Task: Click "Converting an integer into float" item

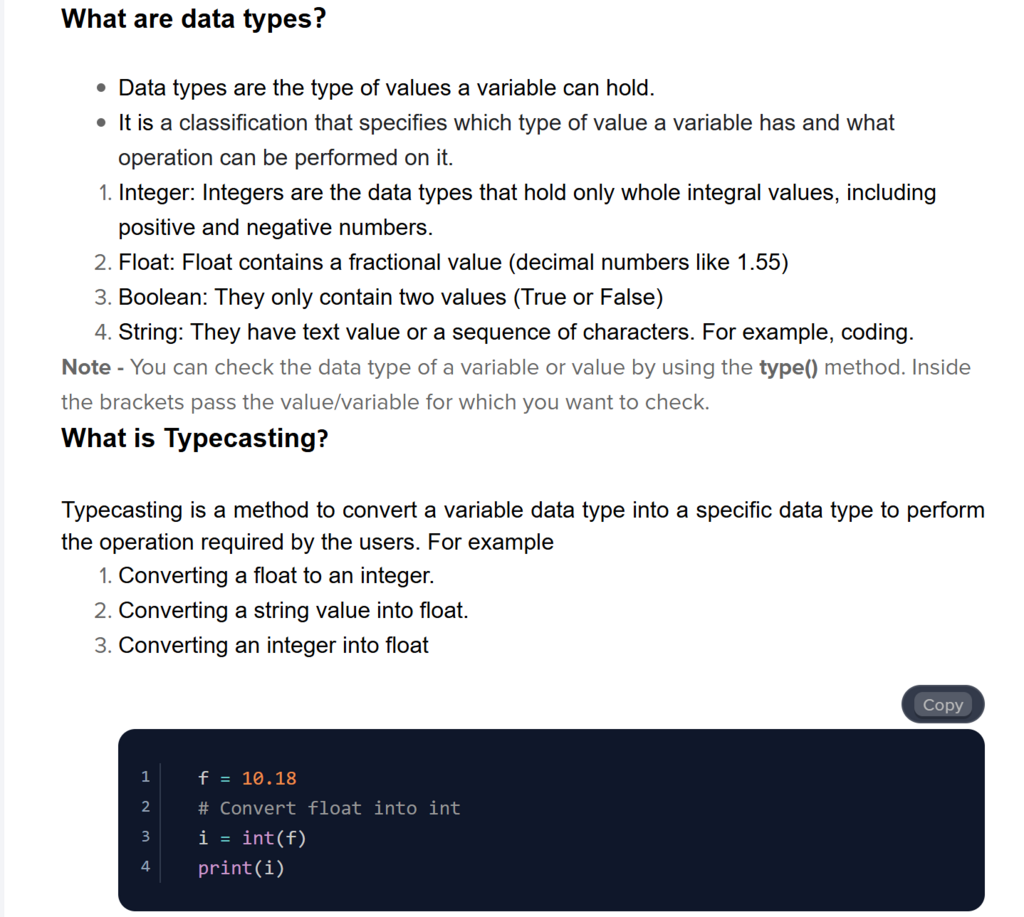Action: (273, 645)
